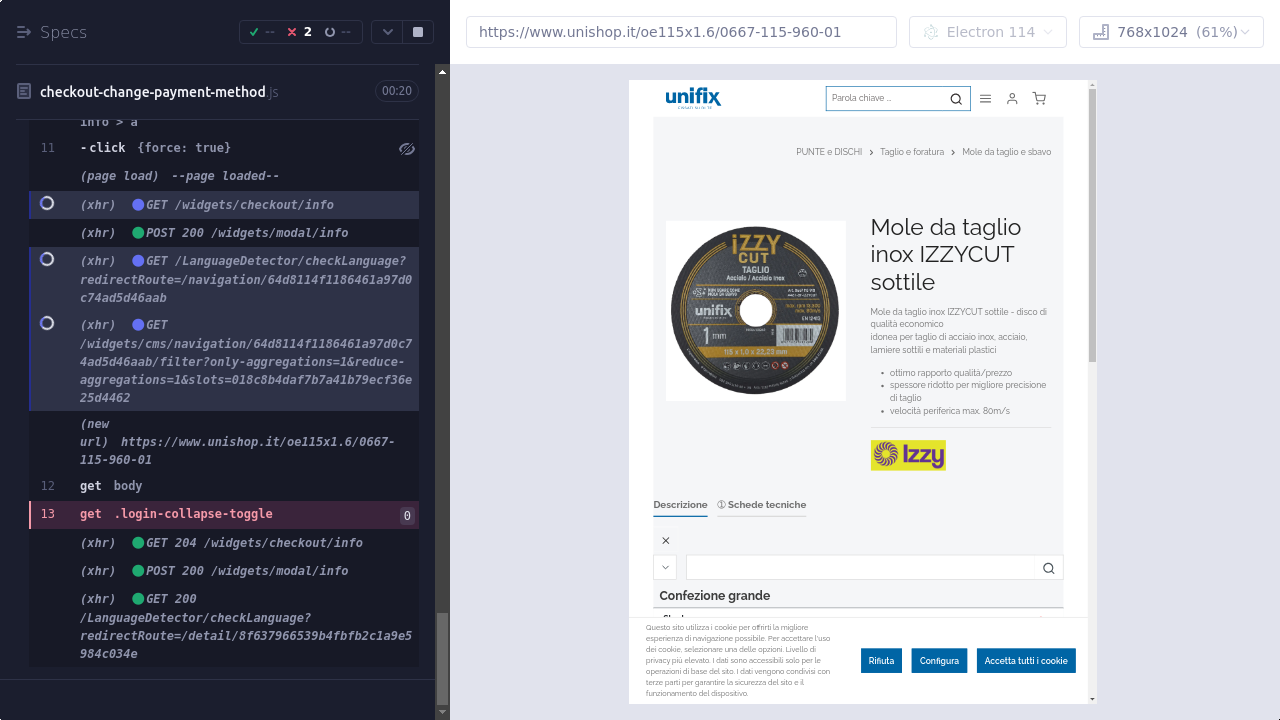Click the Rifiuta cookie button
Image resolution: width=1280 pixels, height=720 pixels.
click(x=881, y=661)
